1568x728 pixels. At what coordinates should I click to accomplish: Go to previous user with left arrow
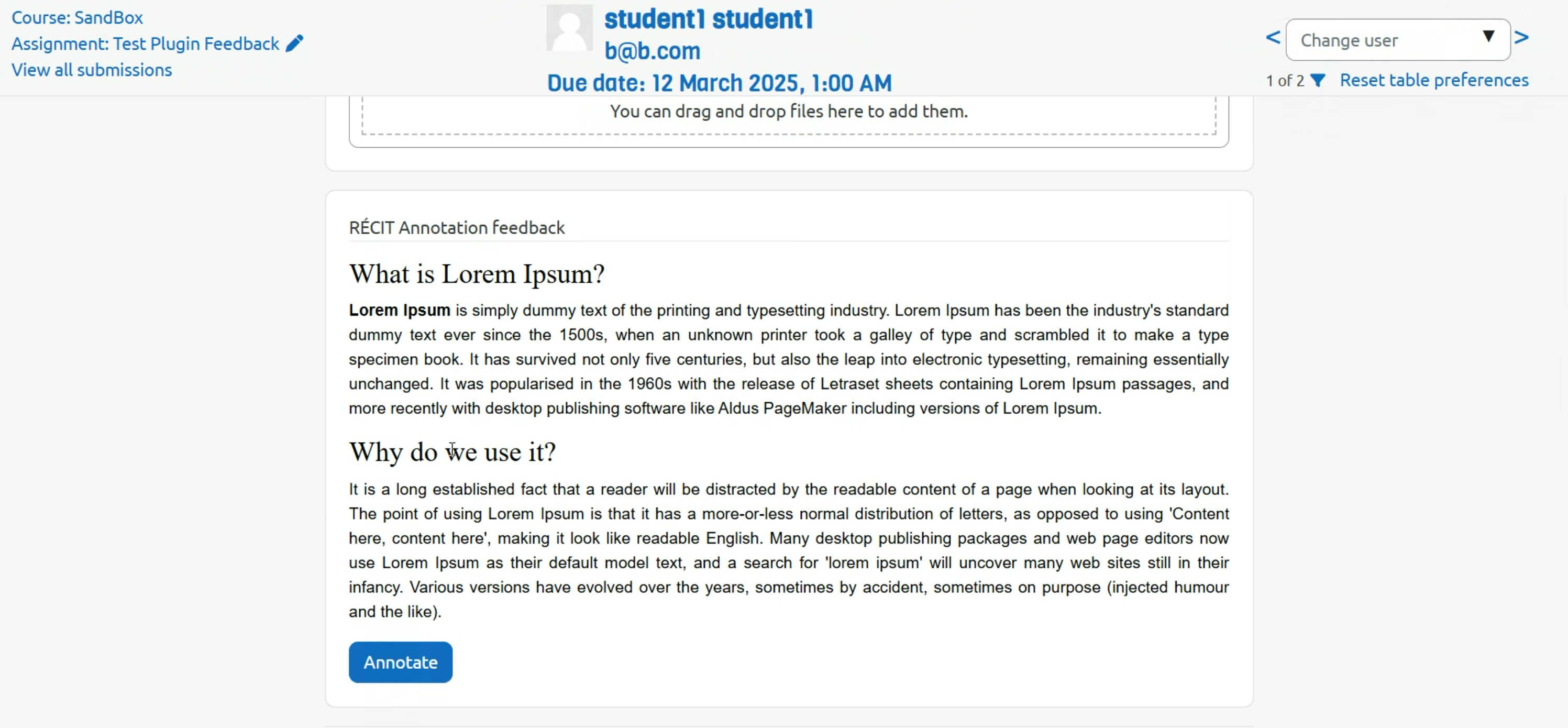(x=1273, y=38)
